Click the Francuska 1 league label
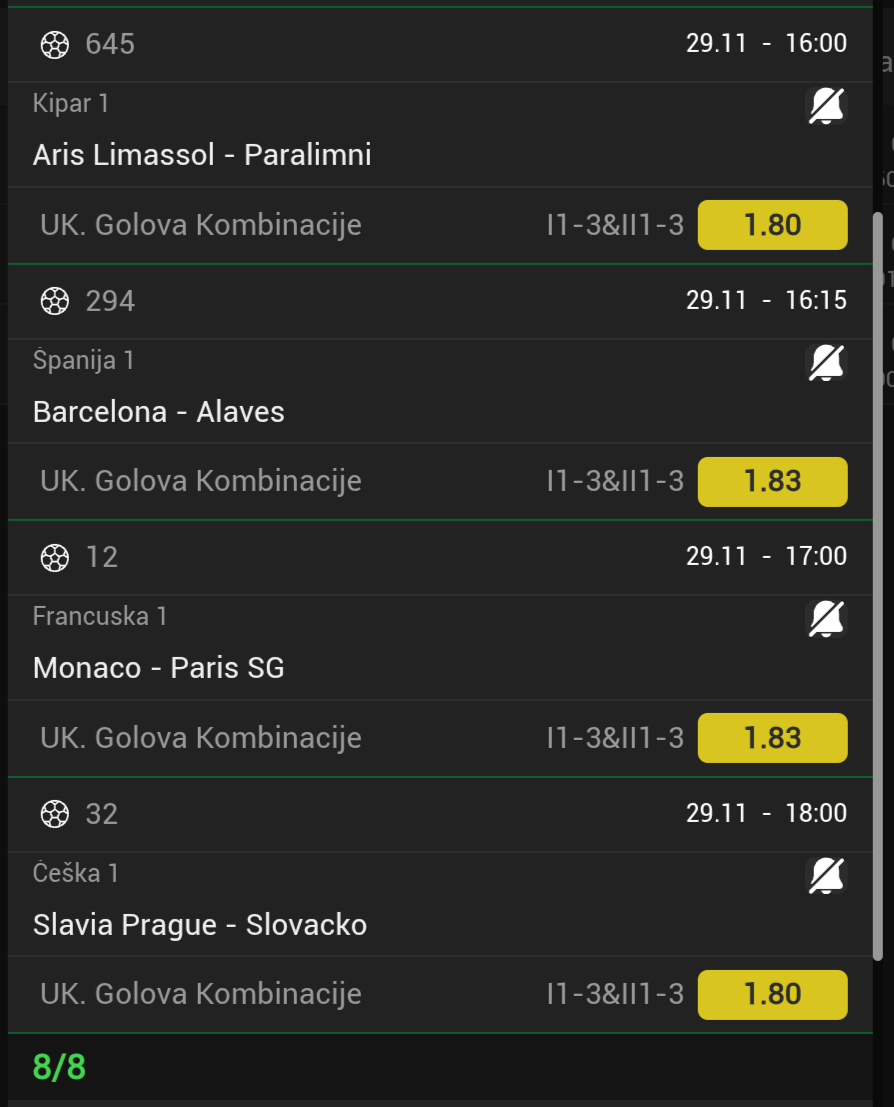Viewport: 894px width, 1107px height. pos(100,616)
